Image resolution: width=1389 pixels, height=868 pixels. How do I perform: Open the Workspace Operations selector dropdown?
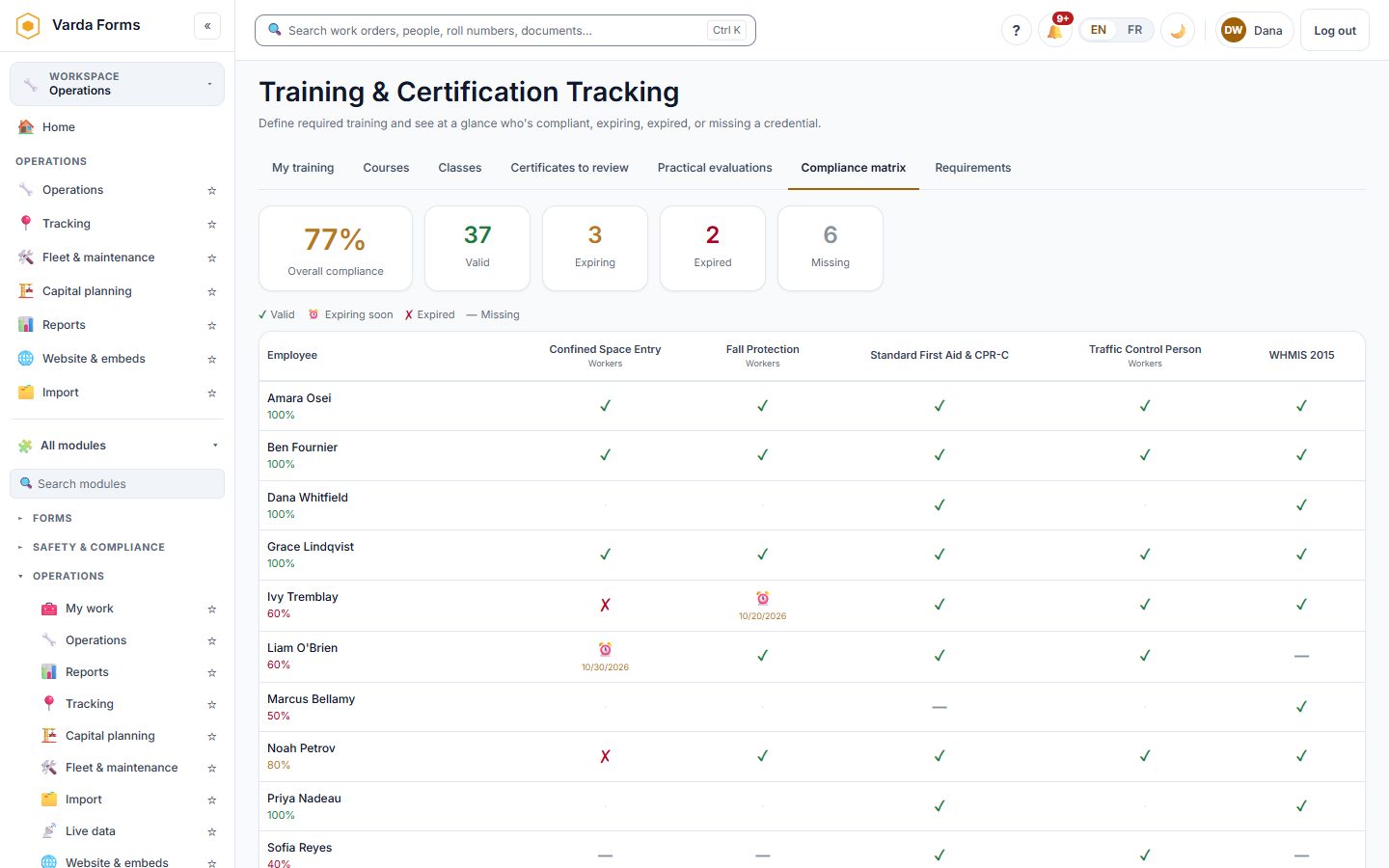(x=117, y=84)
